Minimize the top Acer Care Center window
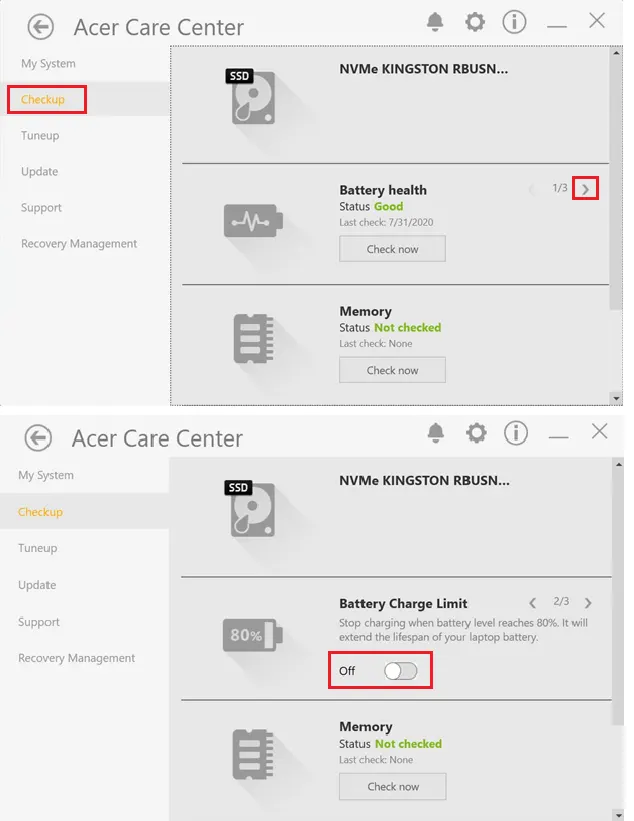 point(557,26)
